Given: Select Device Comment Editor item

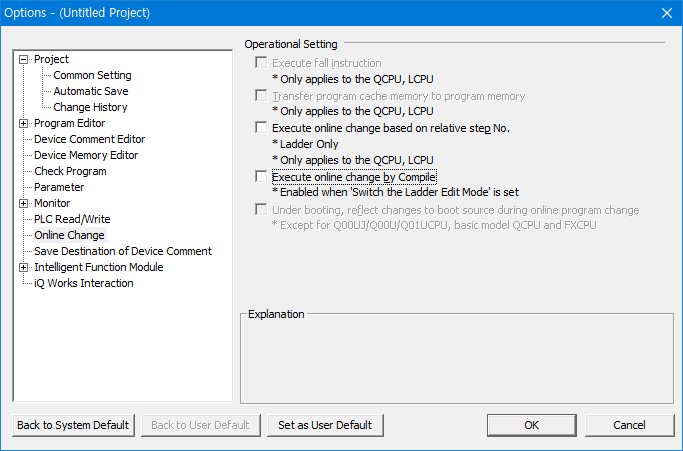Looking at the screenshot, I should tap(90, 139).
